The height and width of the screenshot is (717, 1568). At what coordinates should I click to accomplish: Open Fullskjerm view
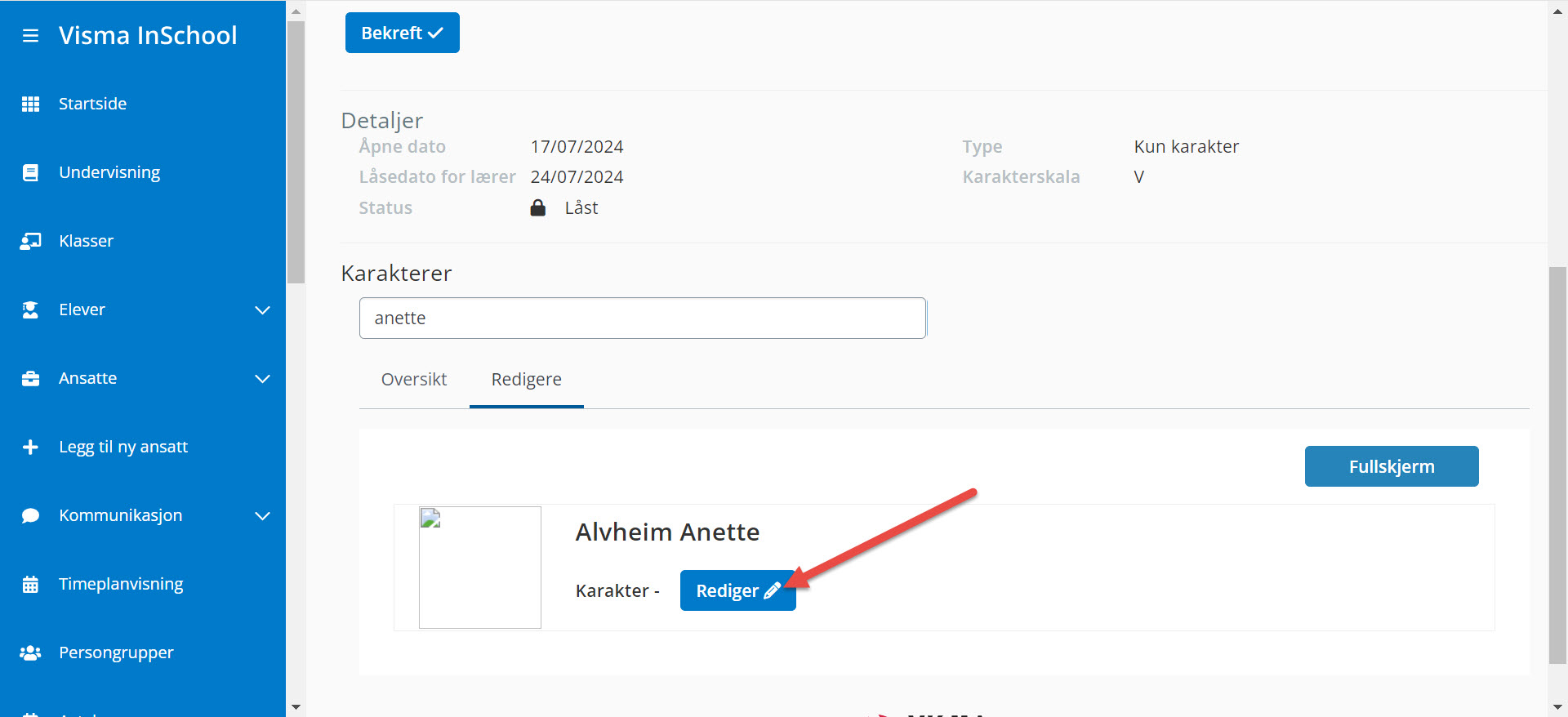click(x=1391, y=466)
